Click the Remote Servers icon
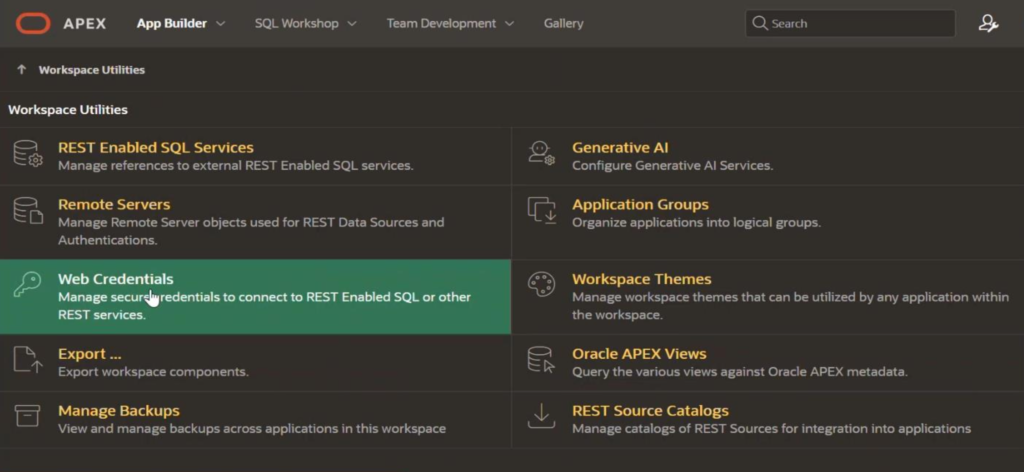 [x=27, y=211]
